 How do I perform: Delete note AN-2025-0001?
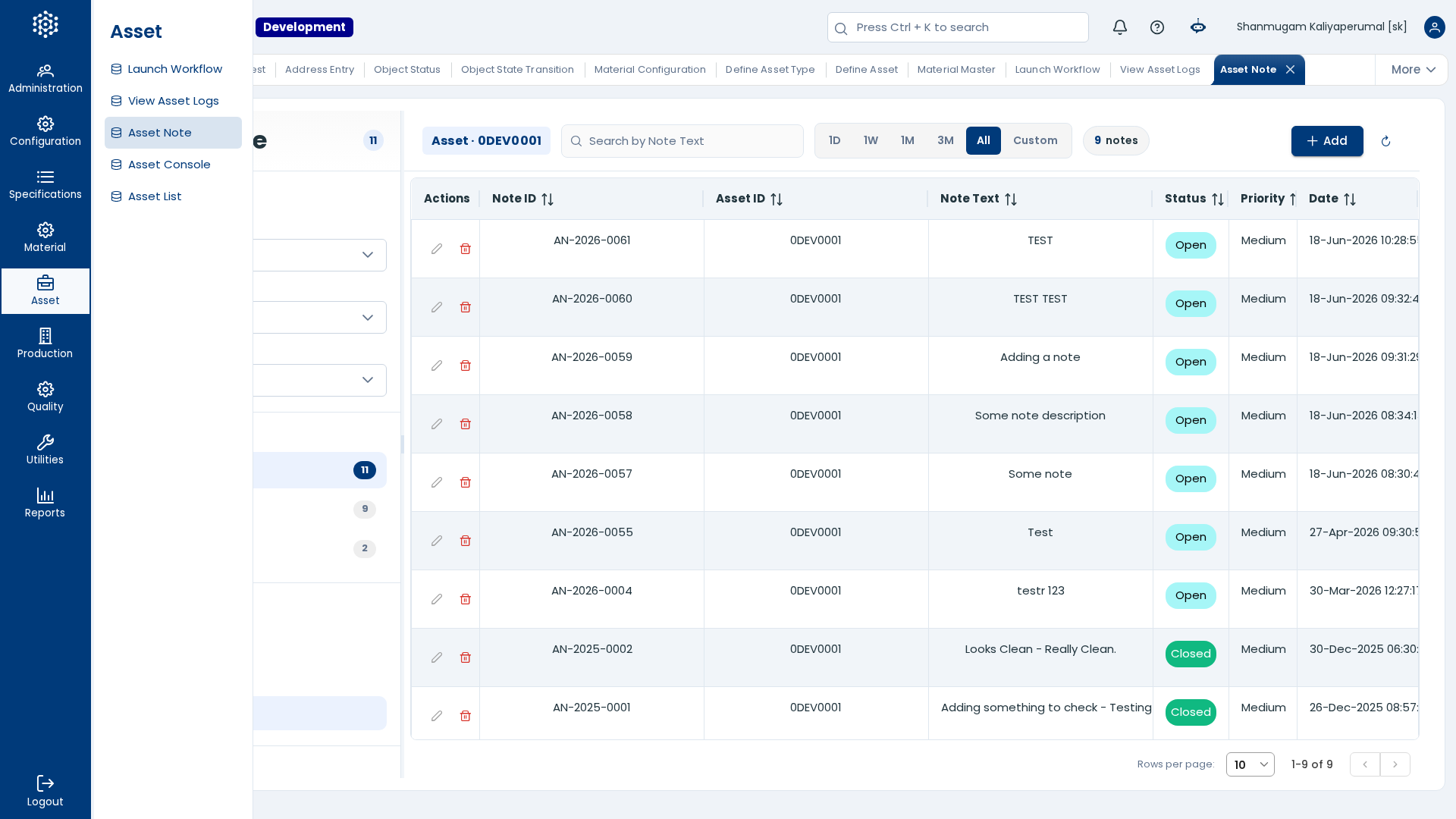click(466, 716)
